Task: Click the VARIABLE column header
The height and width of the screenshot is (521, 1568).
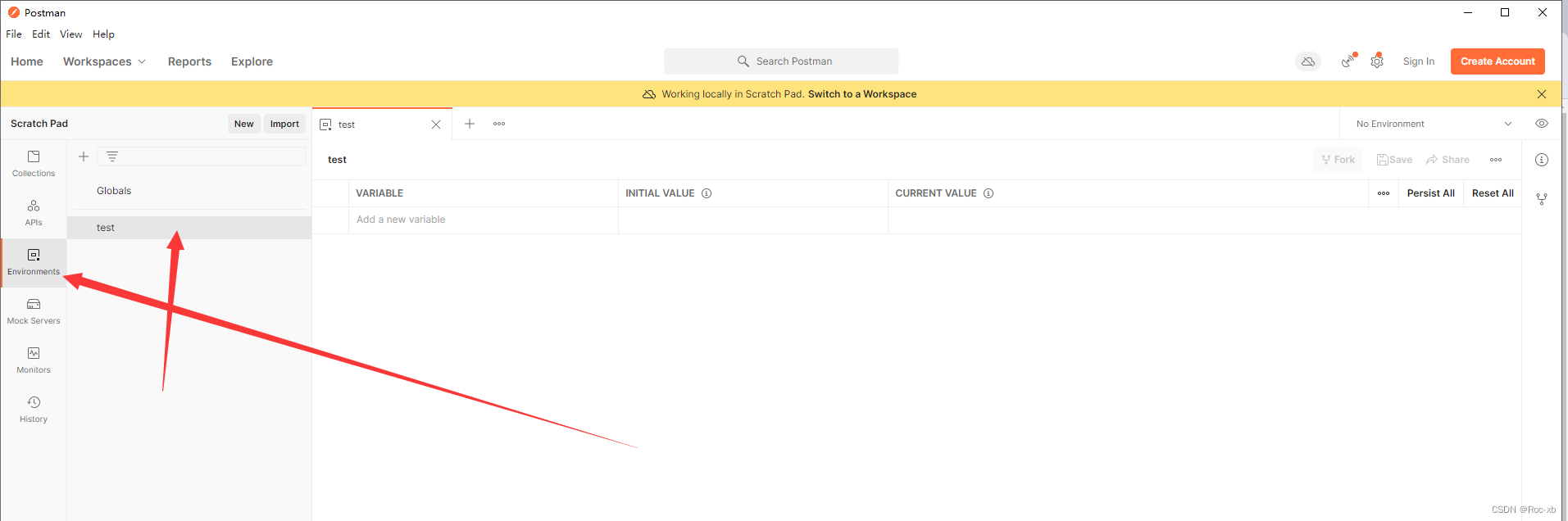Action: [x=380, y=193]
